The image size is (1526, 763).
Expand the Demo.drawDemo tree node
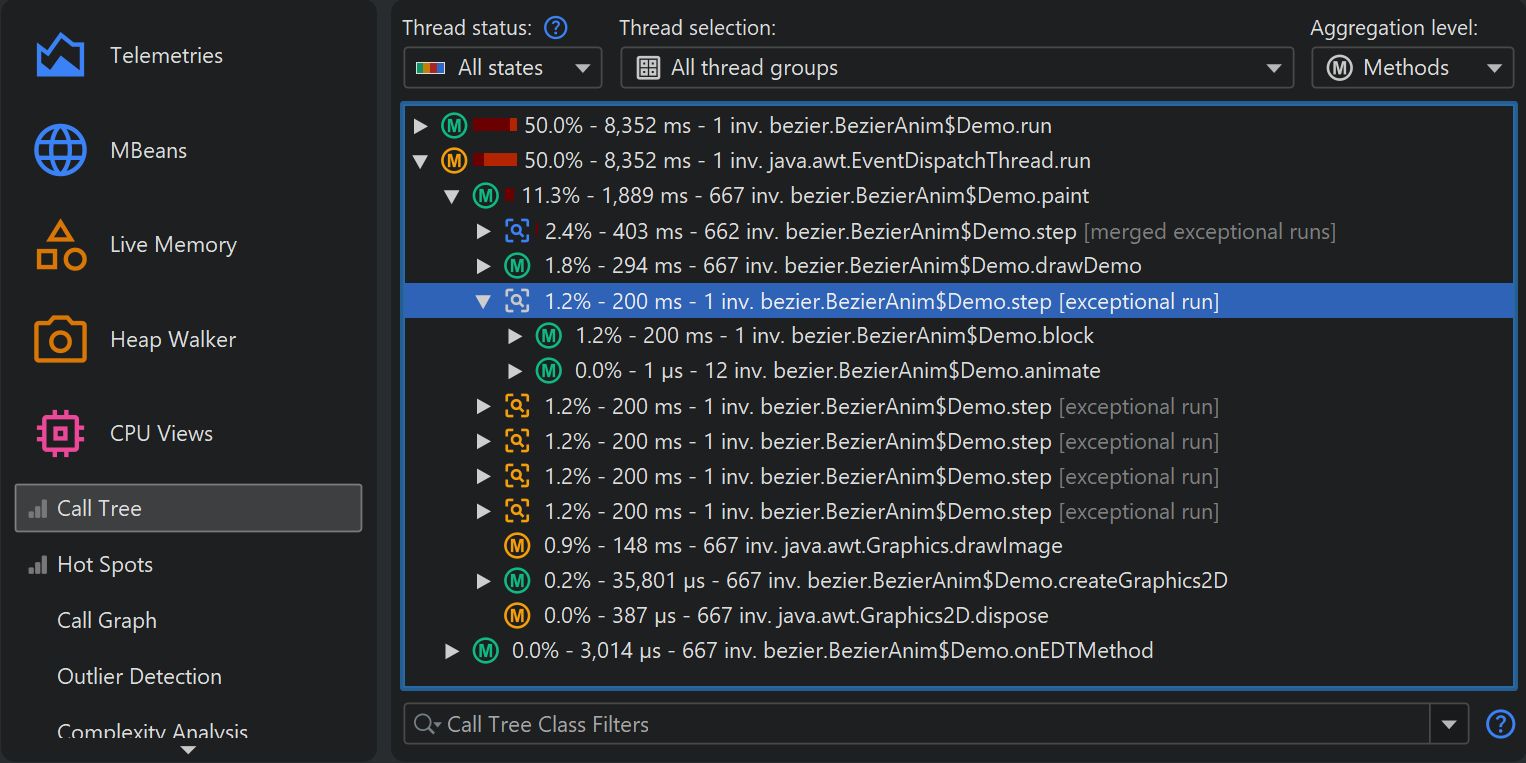(x=484, y=266)
